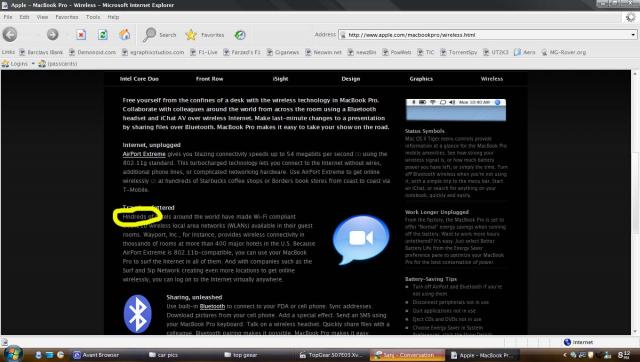Select the Design page tab
640x362 pixels.
[351, 79]
